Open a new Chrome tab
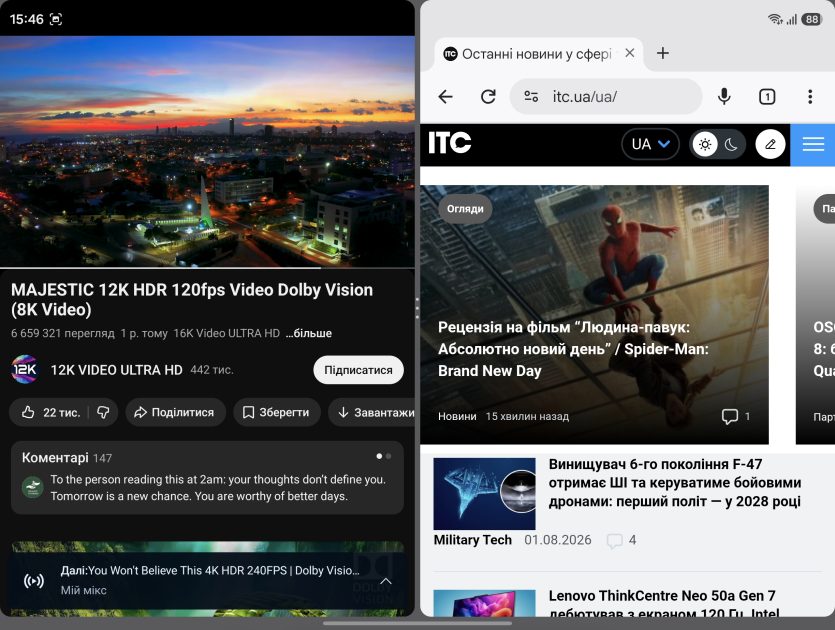Image resolution: width=835 pixels, height=630 pixels. click(662, 53)
